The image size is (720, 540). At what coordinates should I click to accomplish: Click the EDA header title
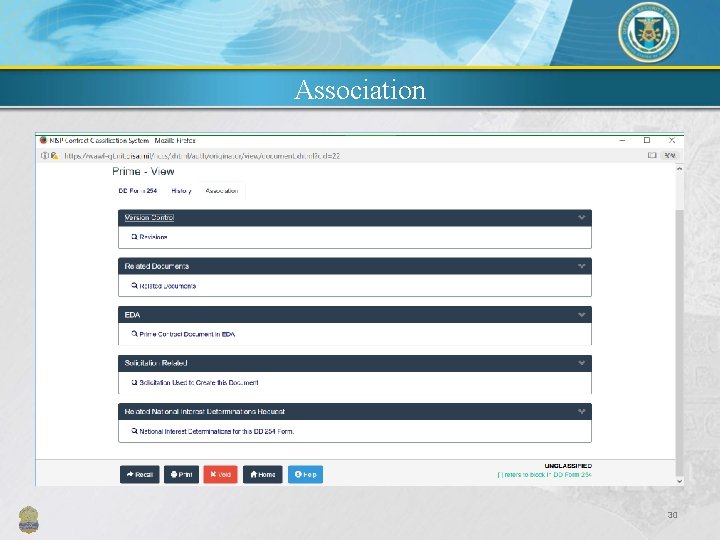point(132,315)
